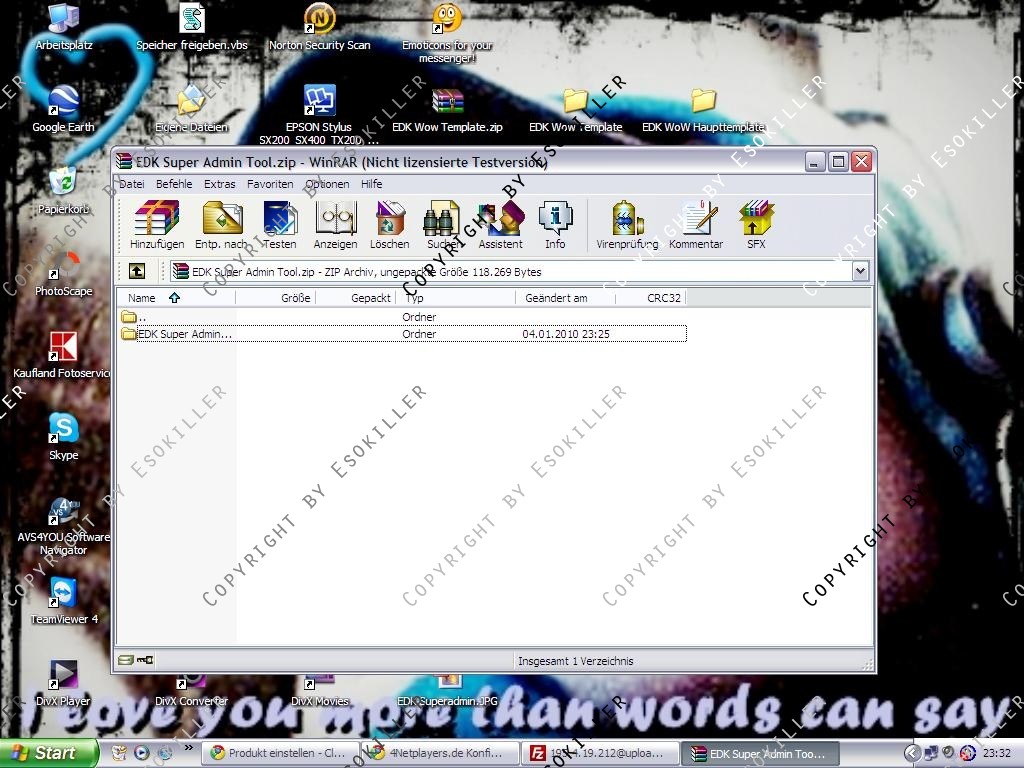
Task: Expand hidden system tray icons arrow
Action: [x=912, y=753]
